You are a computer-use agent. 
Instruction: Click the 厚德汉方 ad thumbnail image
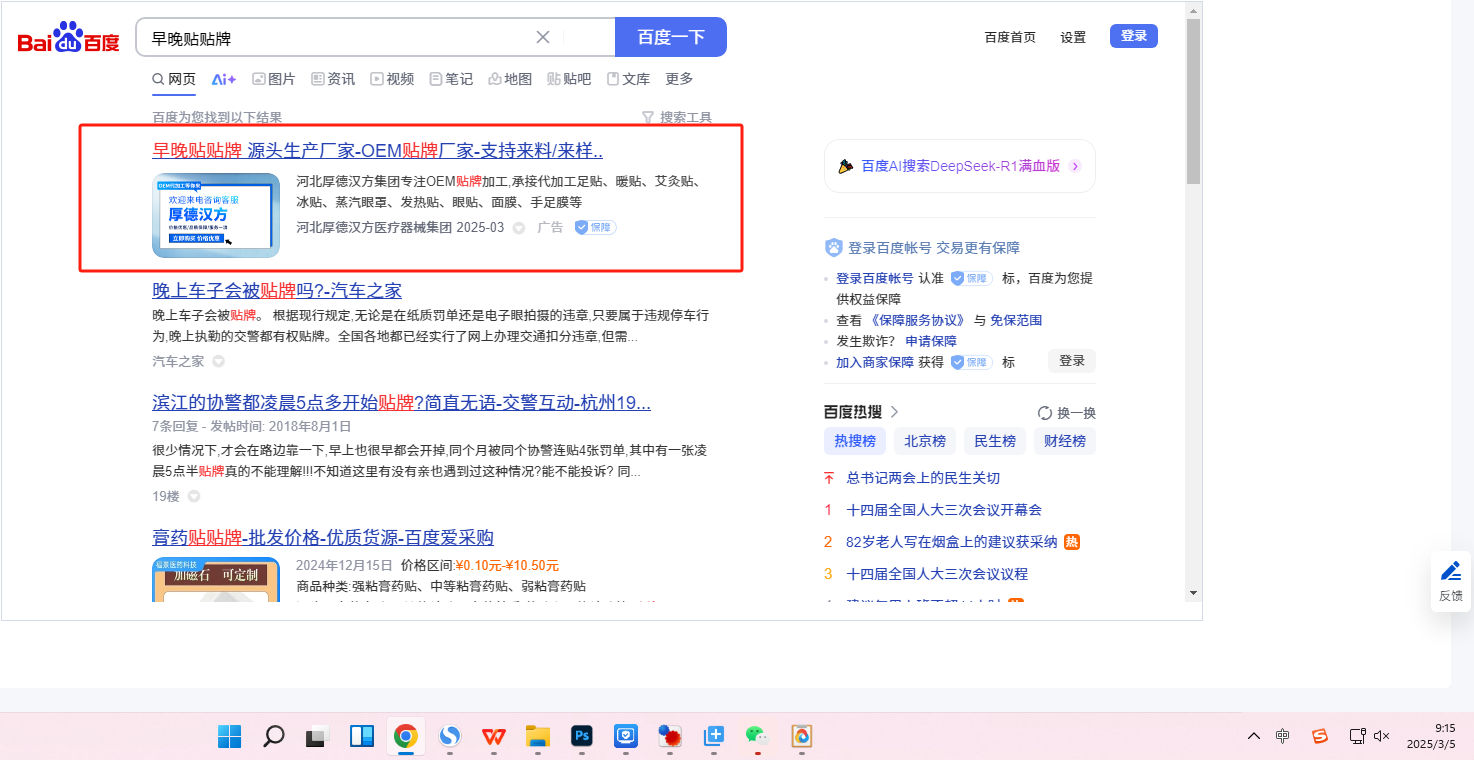point(216,215)
